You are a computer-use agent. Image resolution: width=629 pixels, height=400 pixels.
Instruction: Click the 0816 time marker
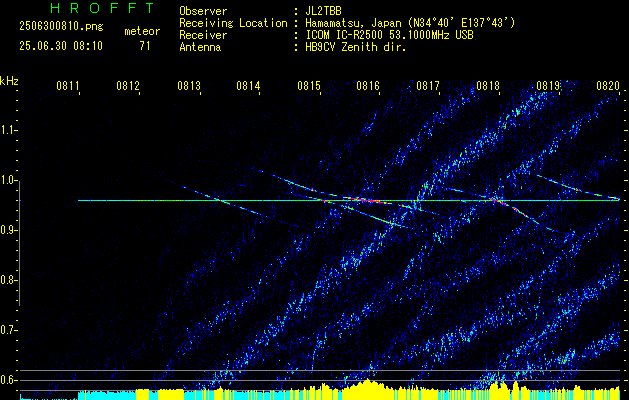click(x=368, y=86)
